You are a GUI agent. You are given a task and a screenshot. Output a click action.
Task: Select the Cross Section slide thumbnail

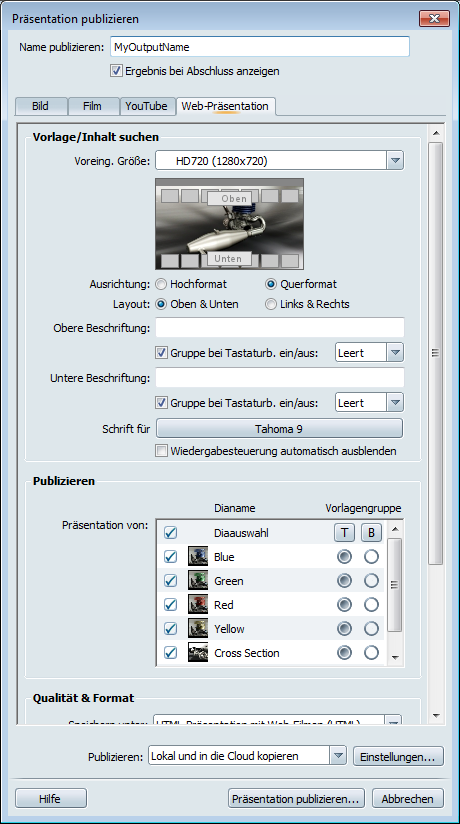[198, 653]
